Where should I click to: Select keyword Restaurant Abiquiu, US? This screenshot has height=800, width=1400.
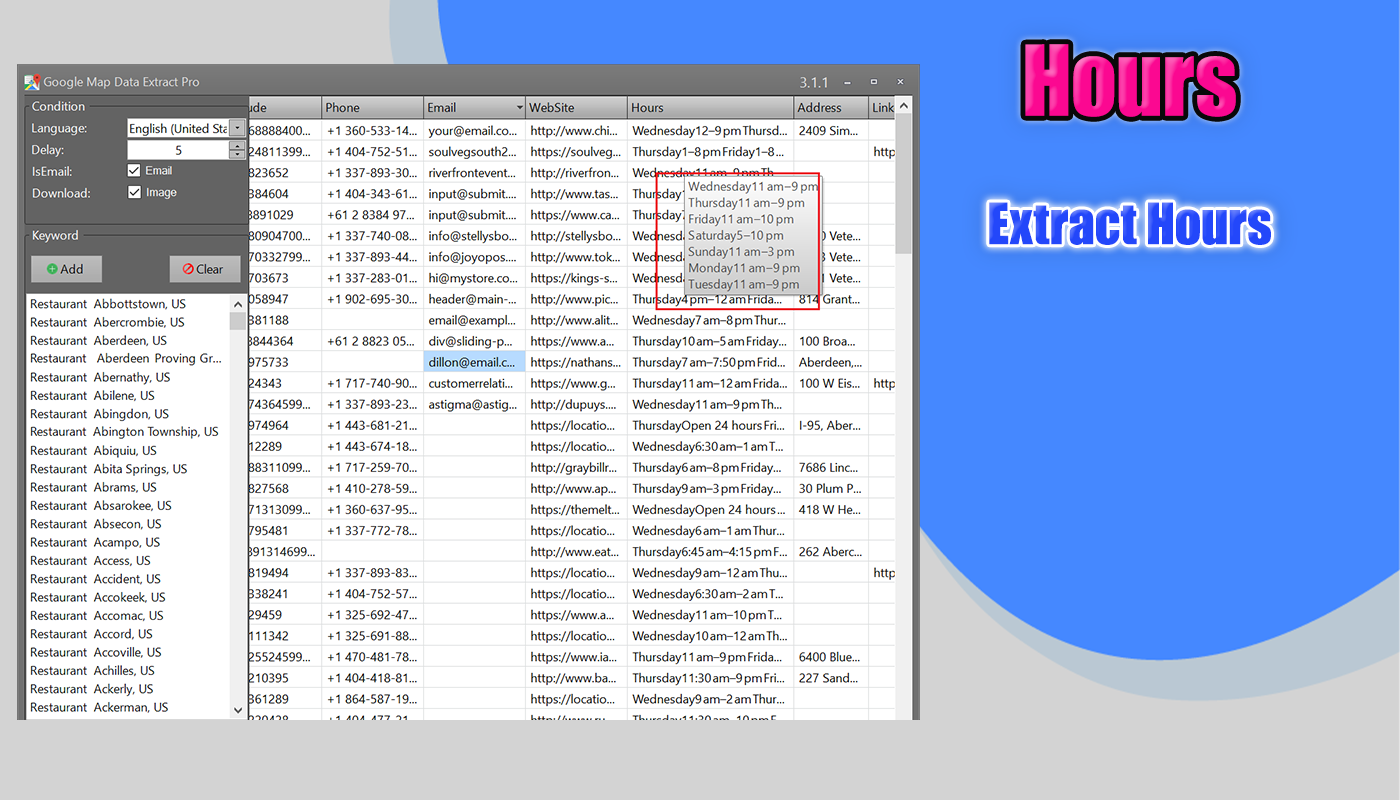coord(93,450)
